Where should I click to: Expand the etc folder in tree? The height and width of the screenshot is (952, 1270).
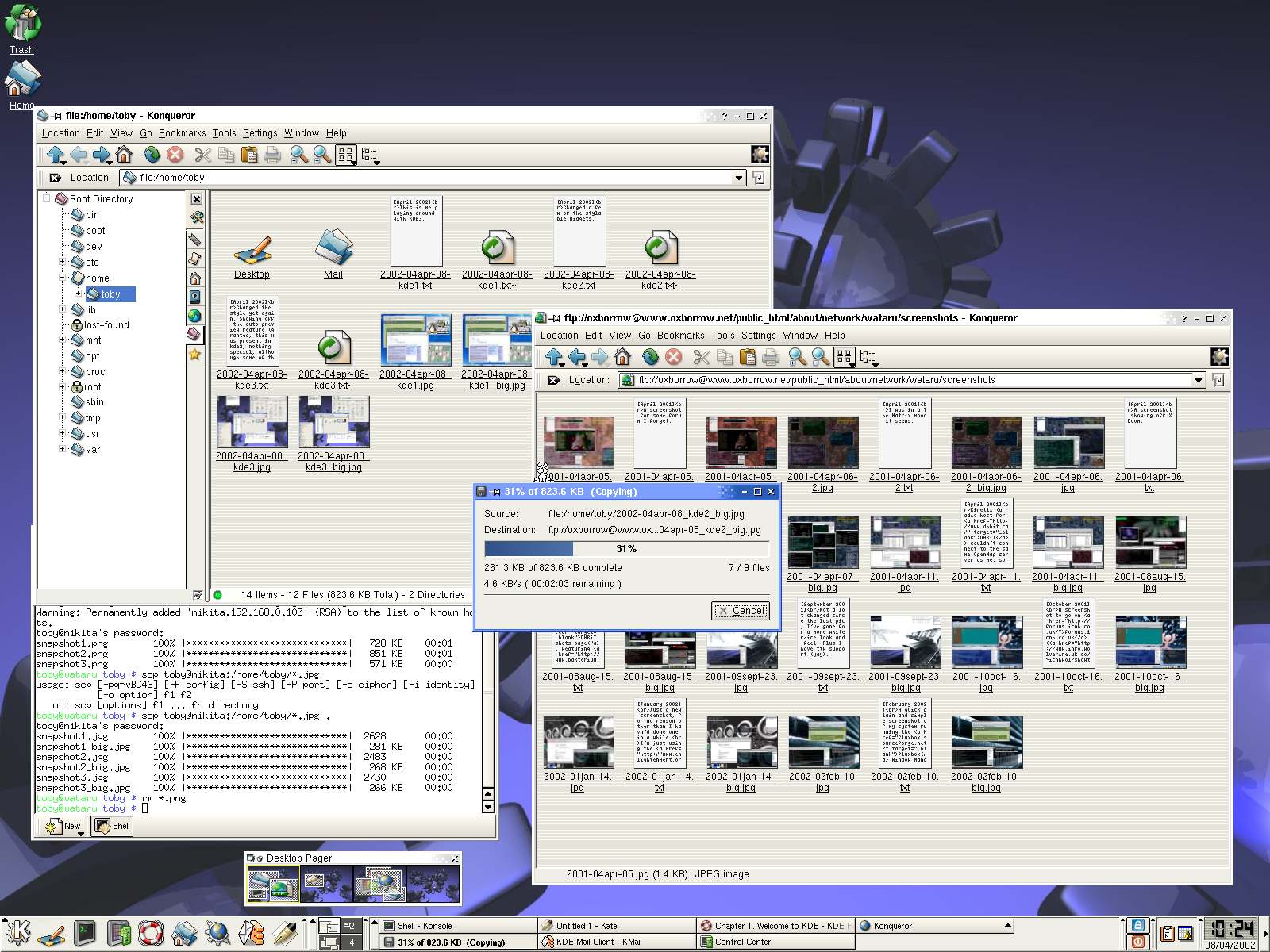pyautogui.click(x=63, y=262)
